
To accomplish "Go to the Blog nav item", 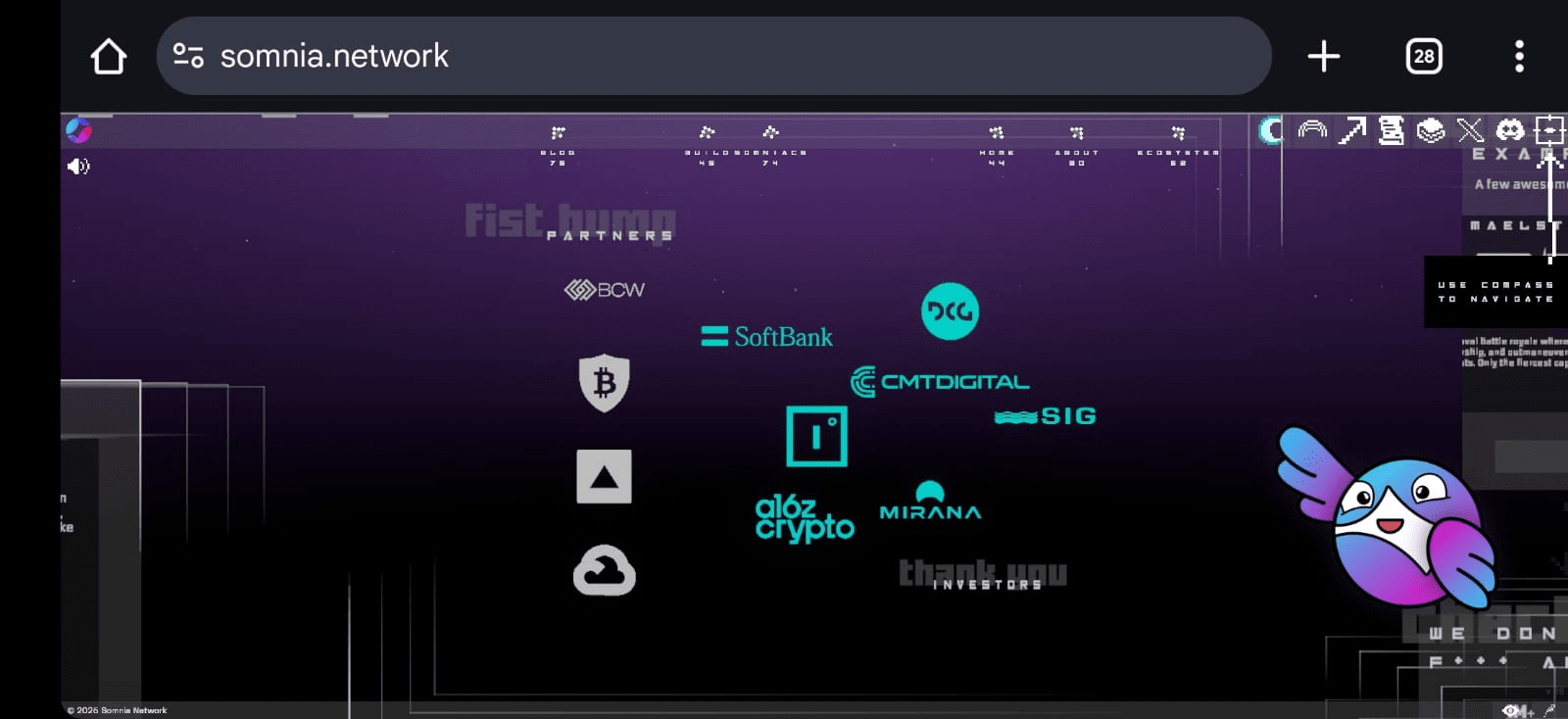I will point(558,145).
